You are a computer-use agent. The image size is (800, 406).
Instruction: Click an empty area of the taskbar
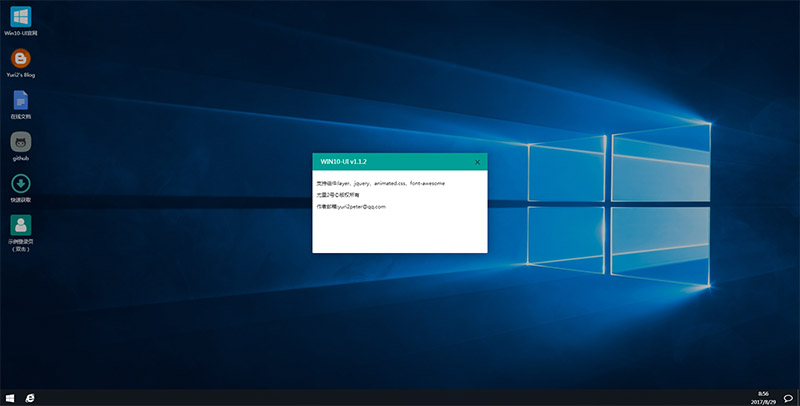pos(400,397)
